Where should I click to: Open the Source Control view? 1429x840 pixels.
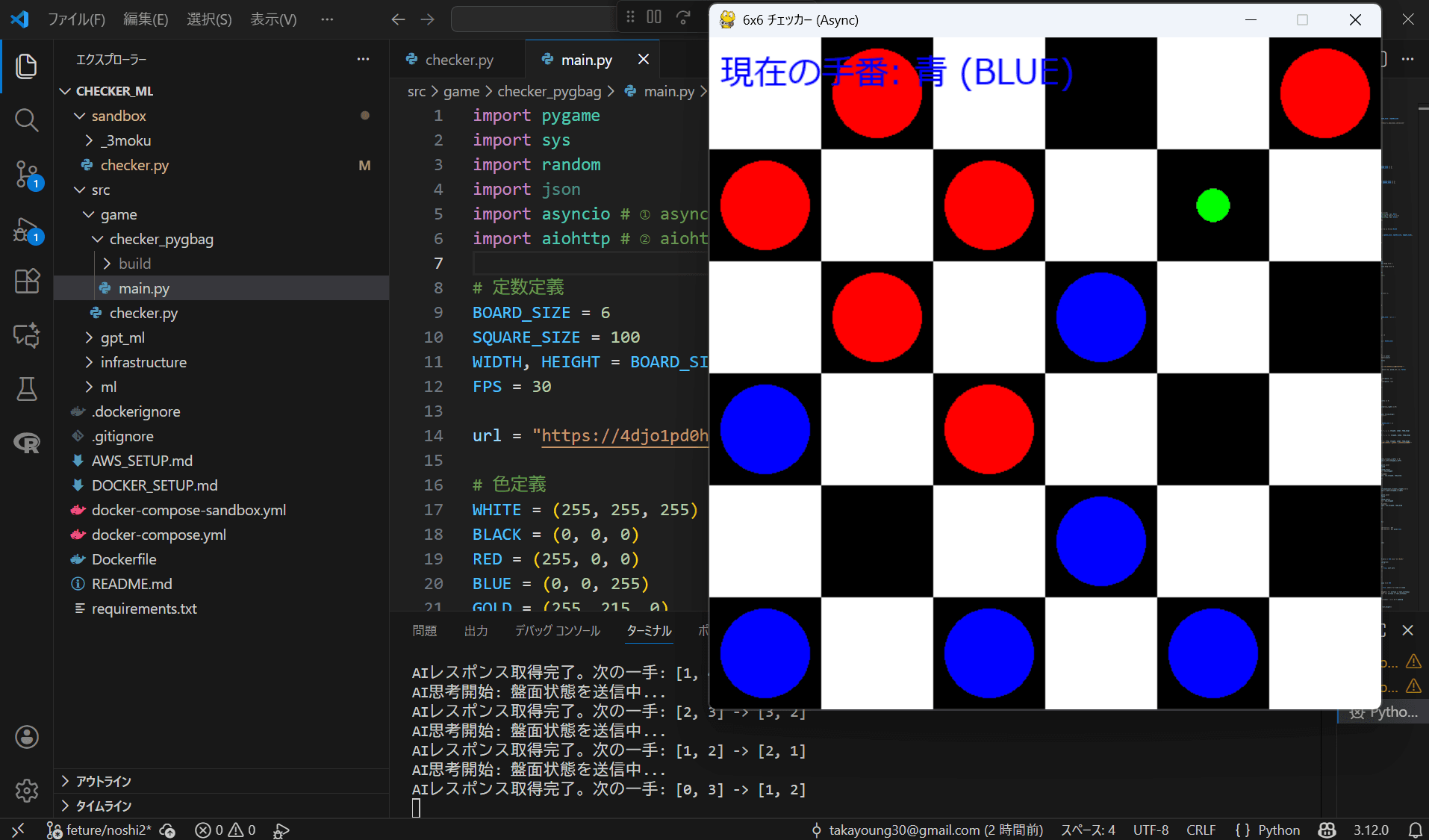(x=26, y=174)
